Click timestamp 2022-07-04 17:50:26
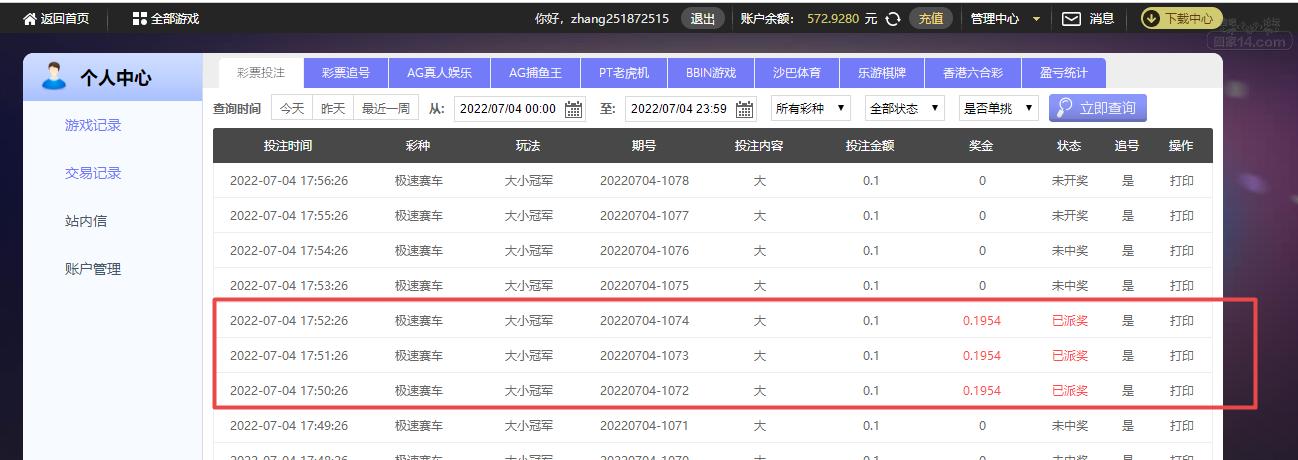Screen dimensions: 1298x460 289,391
